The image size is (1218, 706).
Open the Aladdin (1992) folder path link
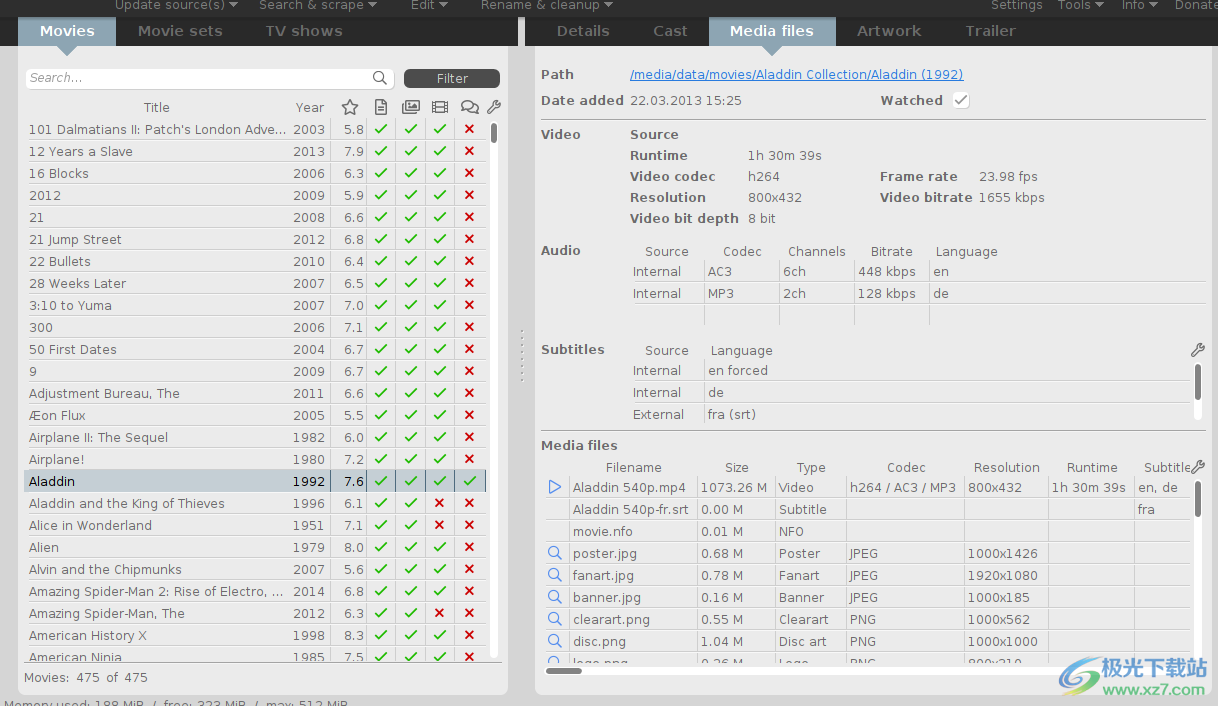tap(797, 74)
